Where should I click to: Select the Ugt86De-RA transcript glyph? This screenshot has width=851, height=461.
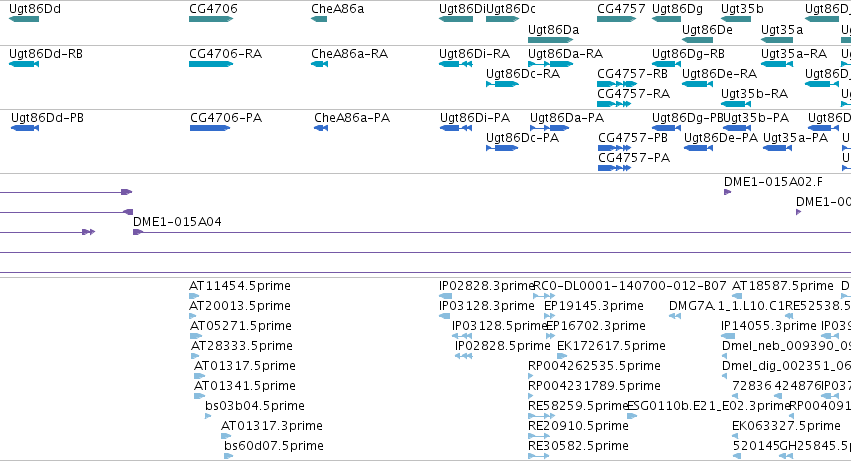(x=697, y=84)
